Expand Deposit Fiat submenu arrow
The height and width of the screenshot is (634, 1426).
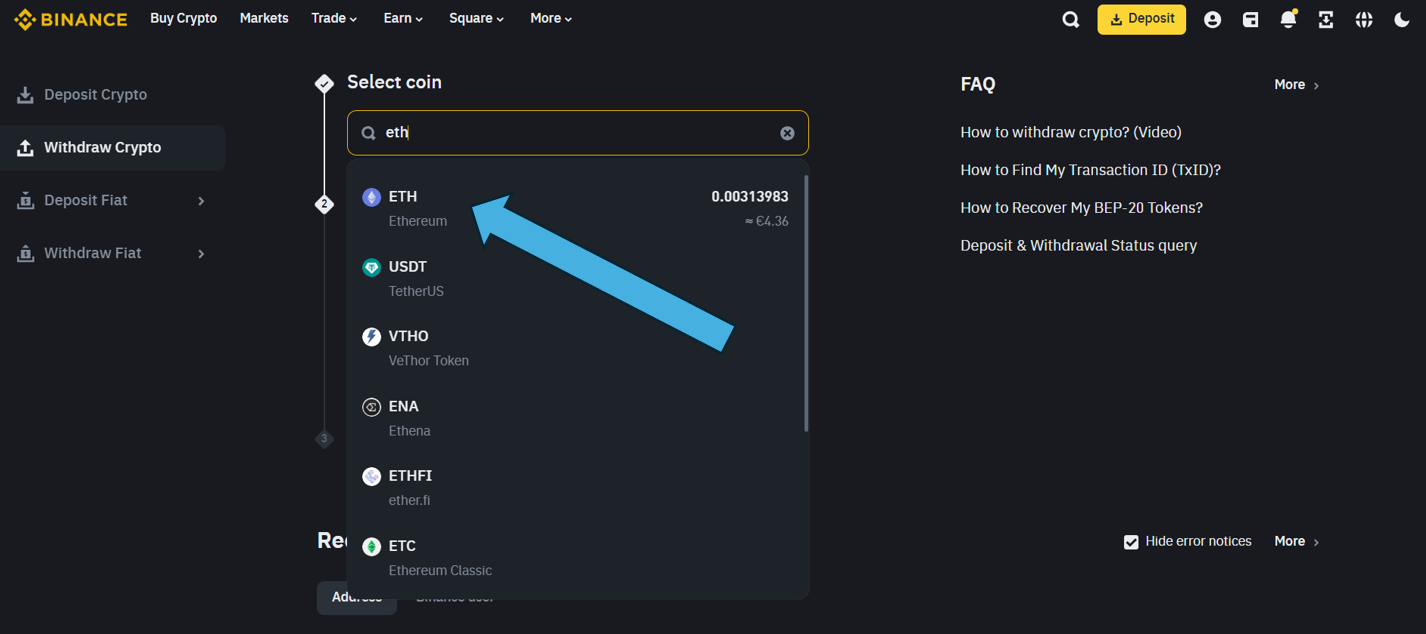click(201, 201)
